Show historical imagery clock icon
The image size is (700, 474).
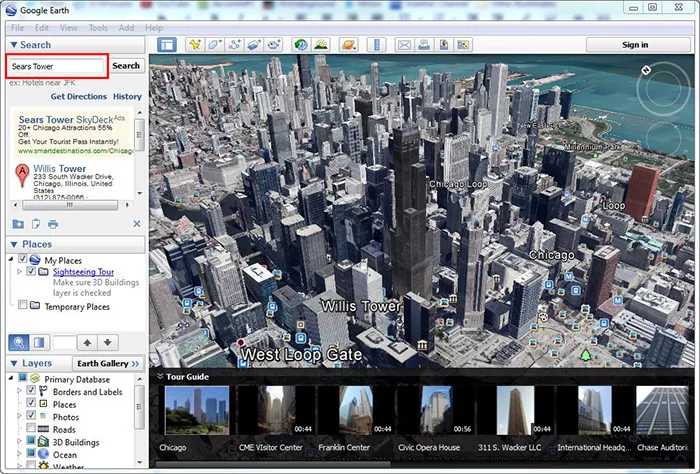coord(301,45)
